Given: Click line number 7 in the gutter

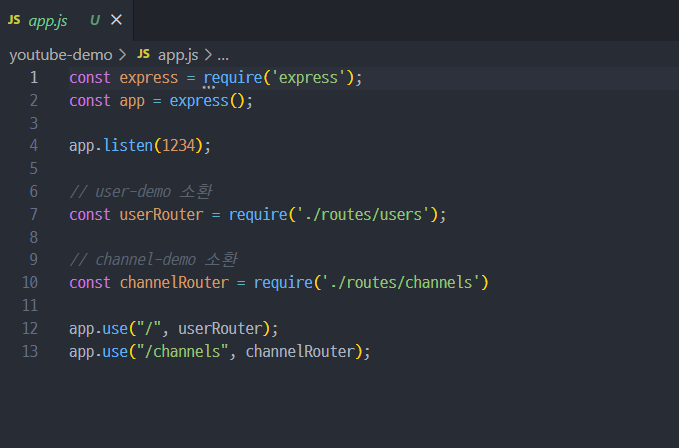Looking at the screenshot, I should point(34,214).
